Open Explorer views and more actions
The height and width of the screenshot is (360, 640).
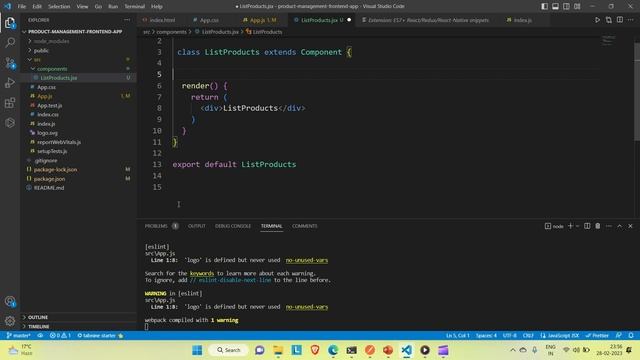[127, 20]
